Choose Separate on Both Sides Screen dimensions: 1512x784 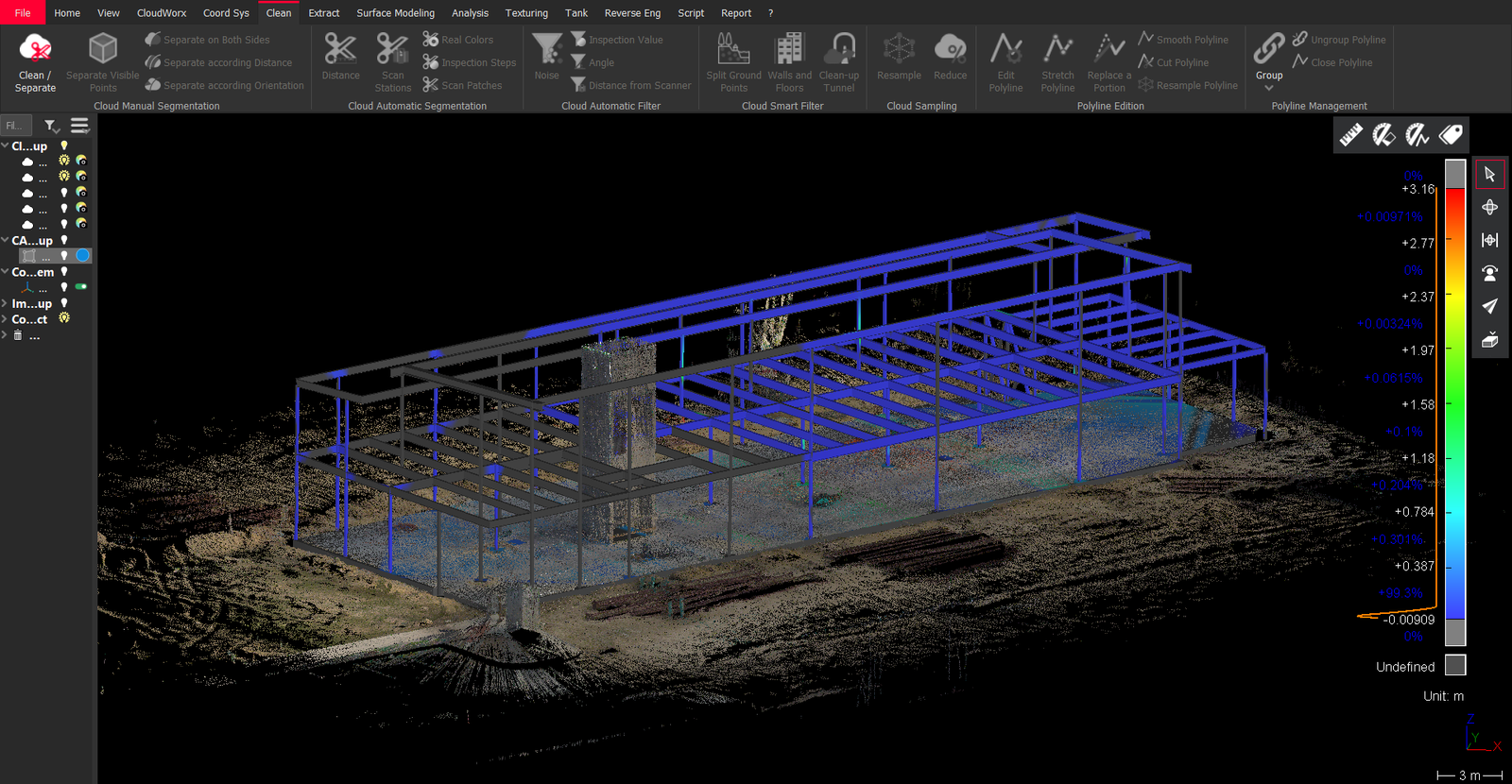(x=208, y=40)
